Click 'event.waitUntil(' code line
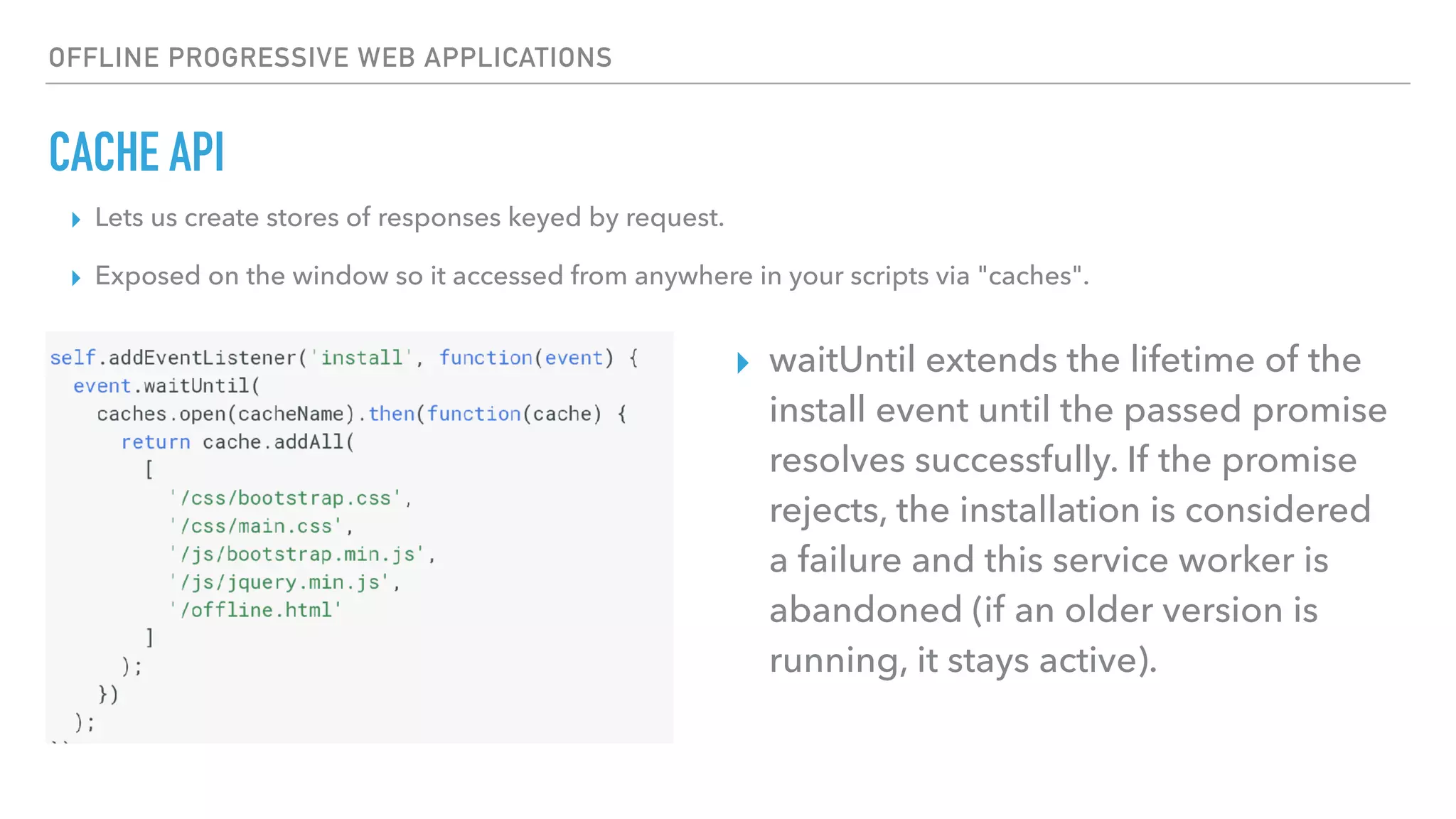 (x=167, y=386)
